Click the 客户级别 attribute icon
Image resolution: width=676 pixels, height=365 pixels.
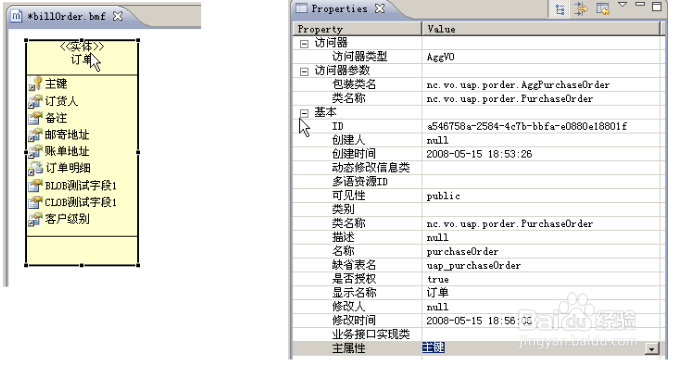35,219
